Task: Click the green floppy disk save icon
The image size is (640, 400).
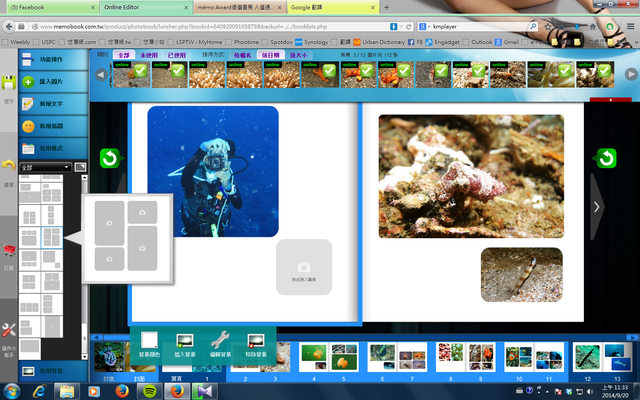Action: click(x=9, y=82)
